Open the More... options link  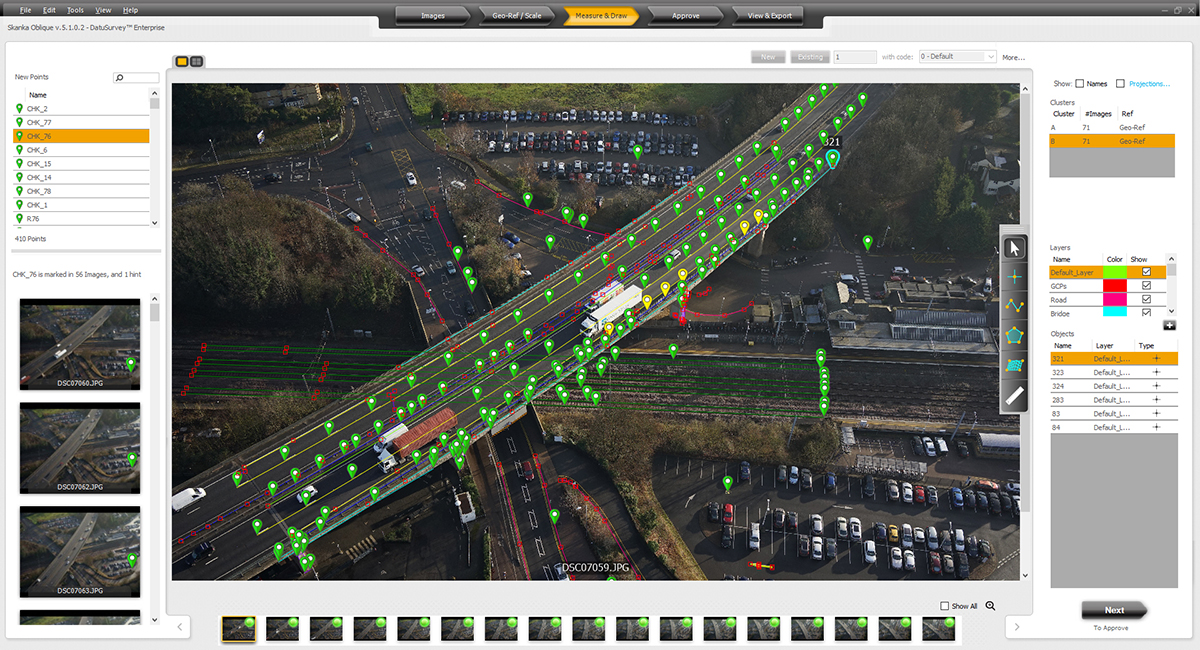pos(1013,57)
